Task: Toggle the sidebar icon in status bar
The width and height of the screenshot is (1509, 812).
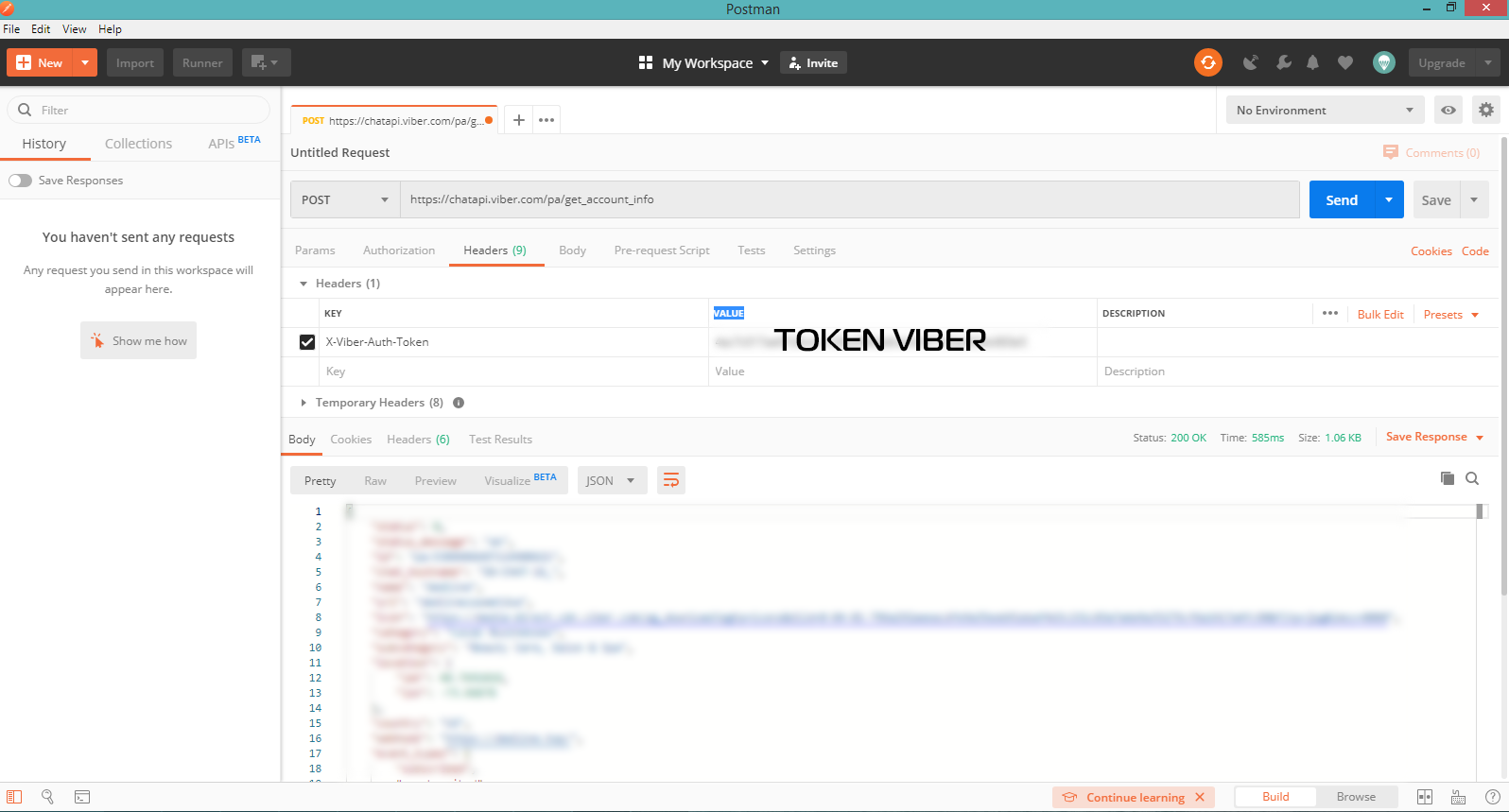Action: pos(14,797)
